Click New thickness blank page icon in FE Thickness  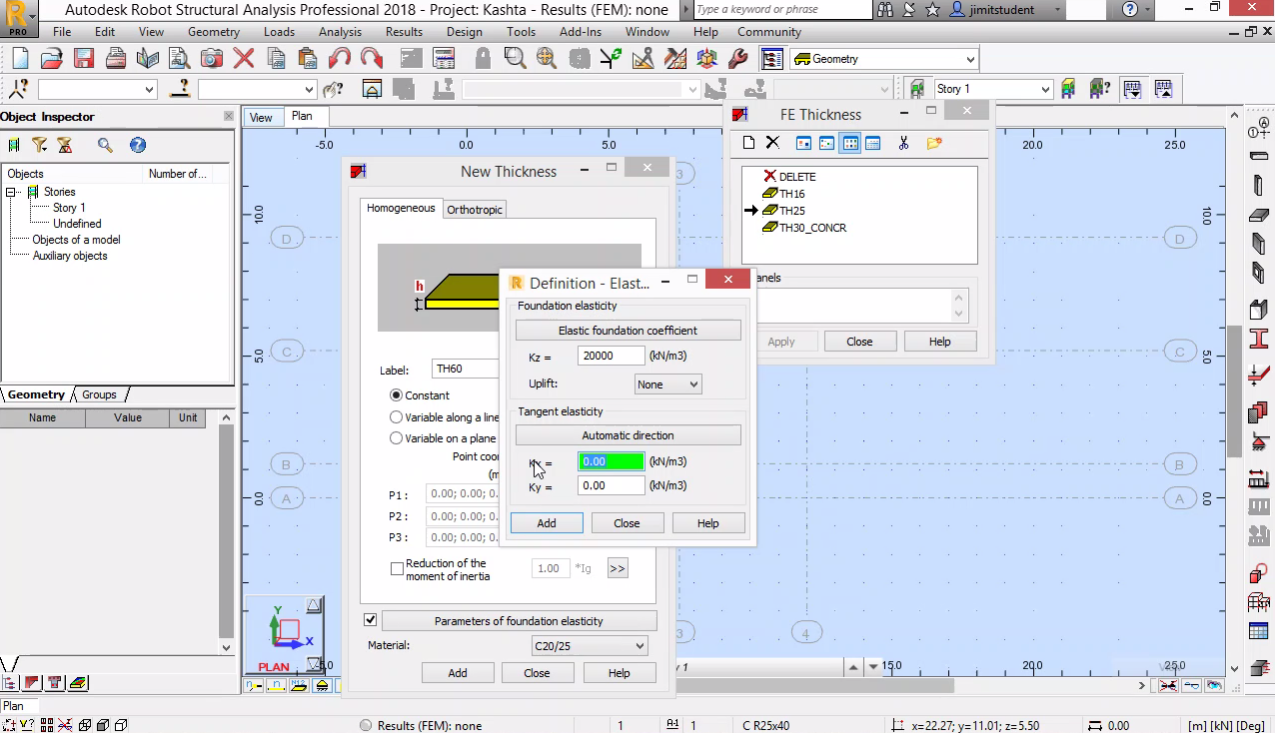[x=748, y=143]
